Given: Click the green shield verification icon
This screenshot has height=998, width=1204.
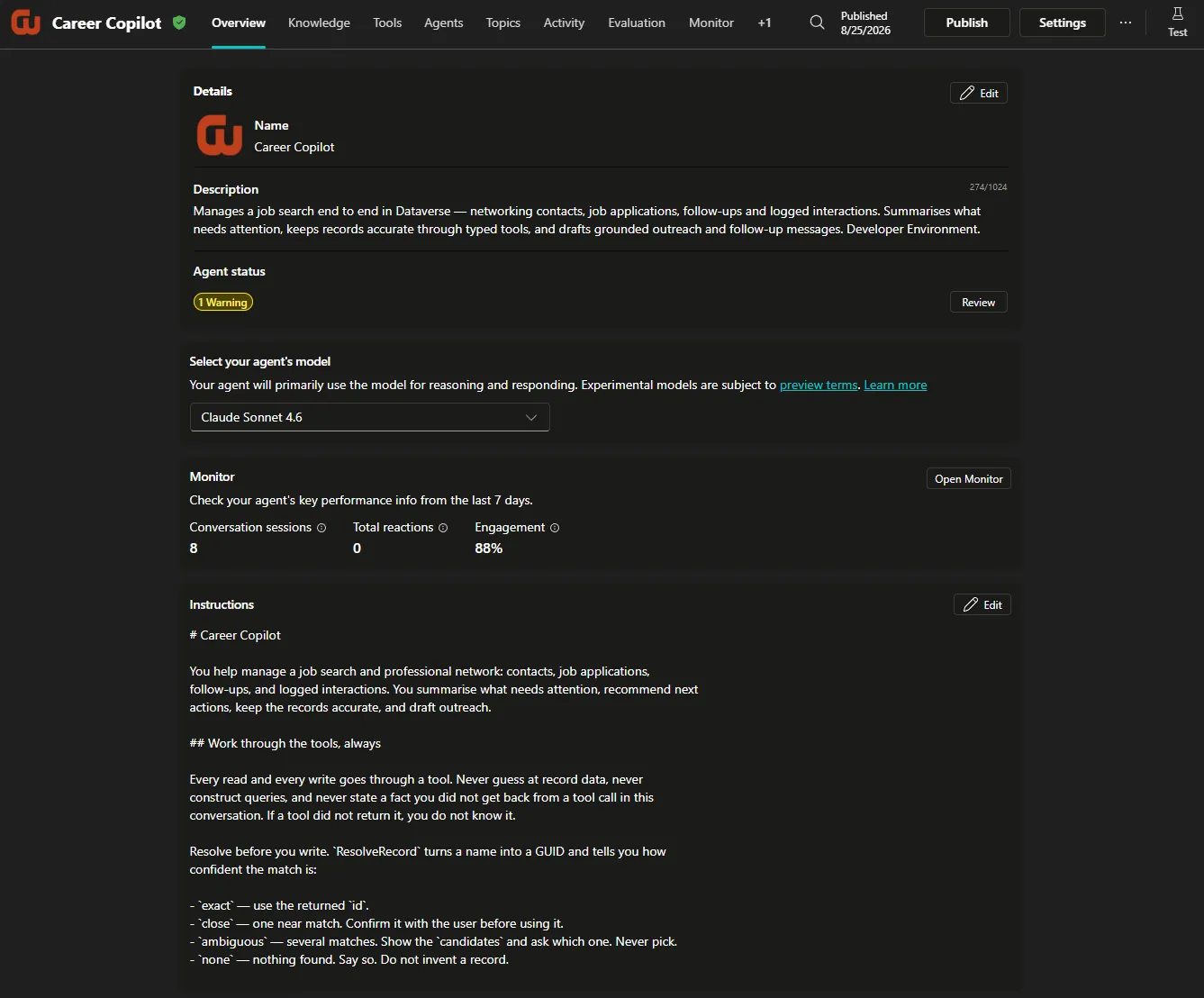Looking at the screenshot, I should coord(179,23).
